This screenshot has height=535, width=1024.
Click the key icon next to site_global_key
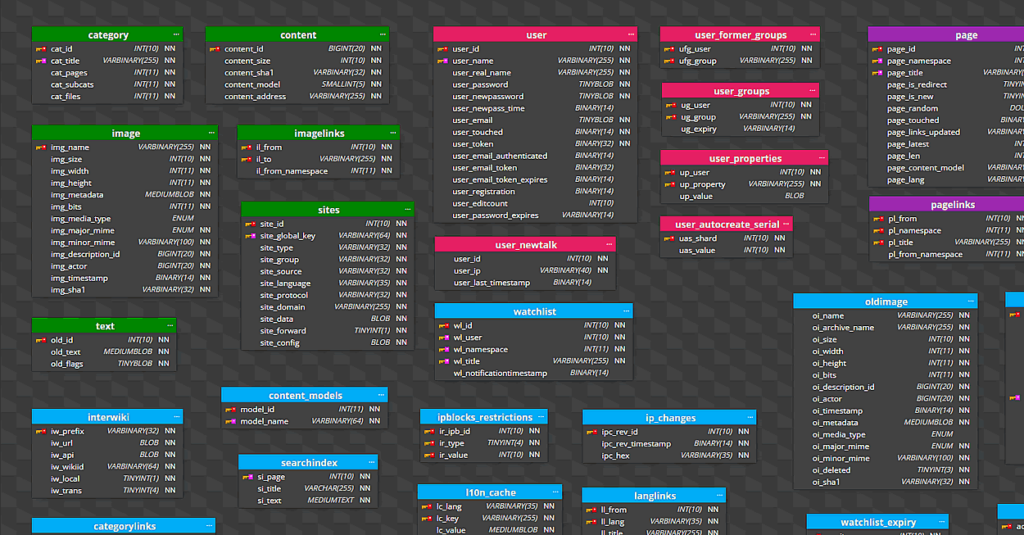click(250, 236)
